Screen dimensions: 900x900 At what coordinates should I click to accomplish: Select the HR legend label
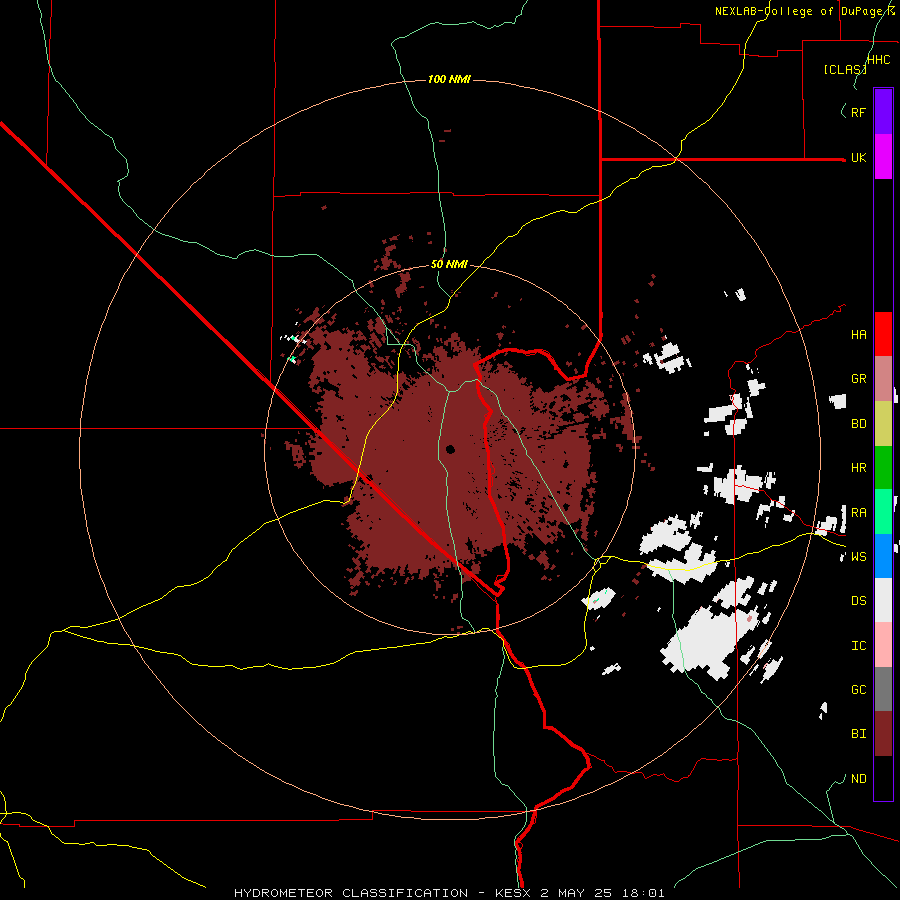point(858,468)
